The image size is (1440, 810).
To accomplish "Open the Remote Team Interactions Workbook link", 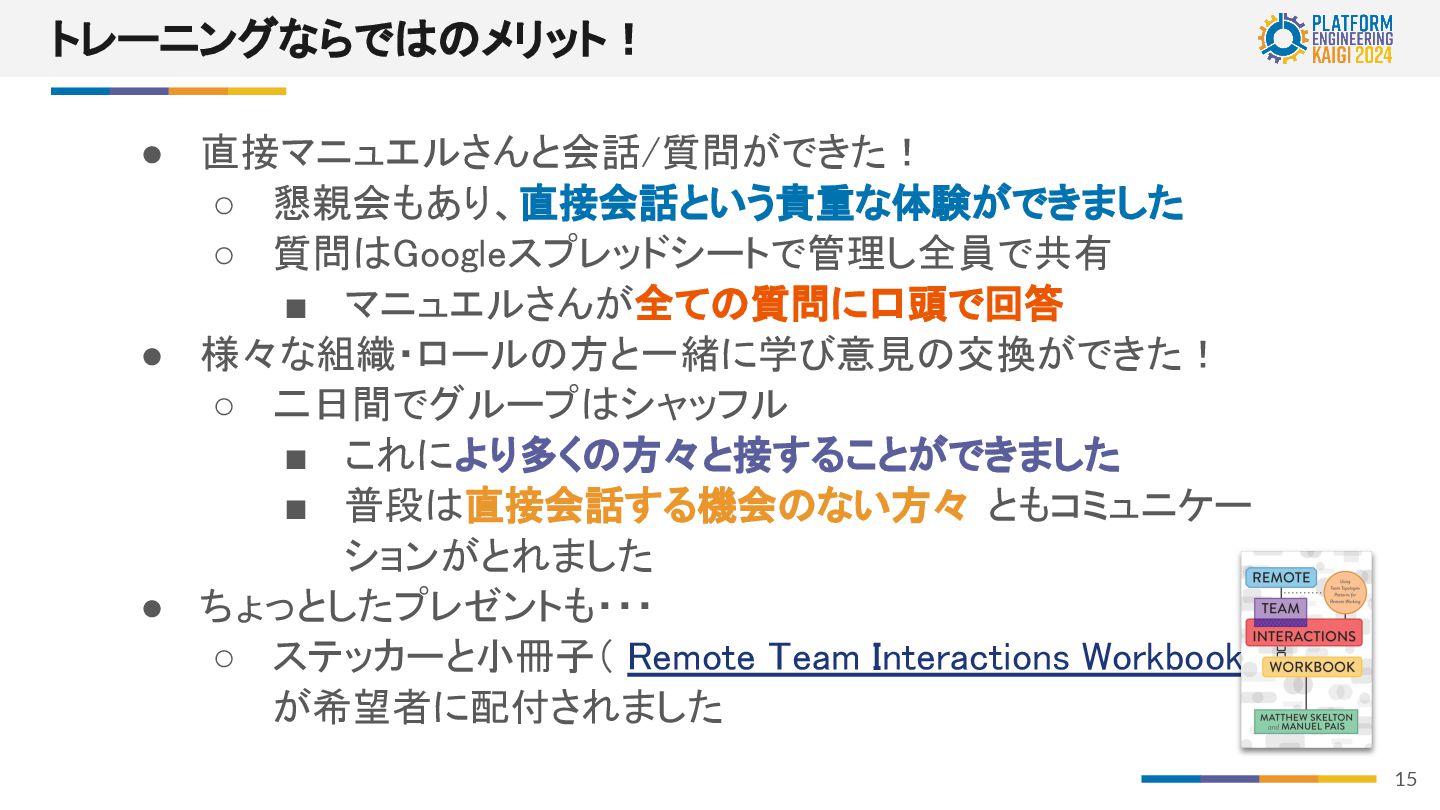I will [x=934, y=657].
